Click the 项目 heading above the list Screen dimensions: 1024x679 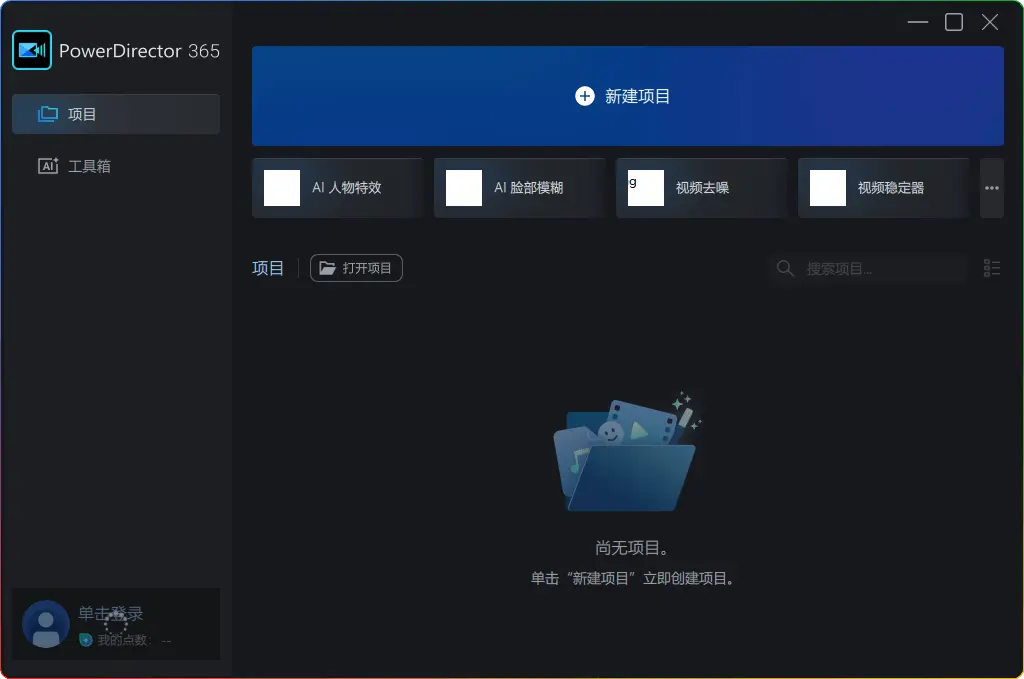coord(268,268)
